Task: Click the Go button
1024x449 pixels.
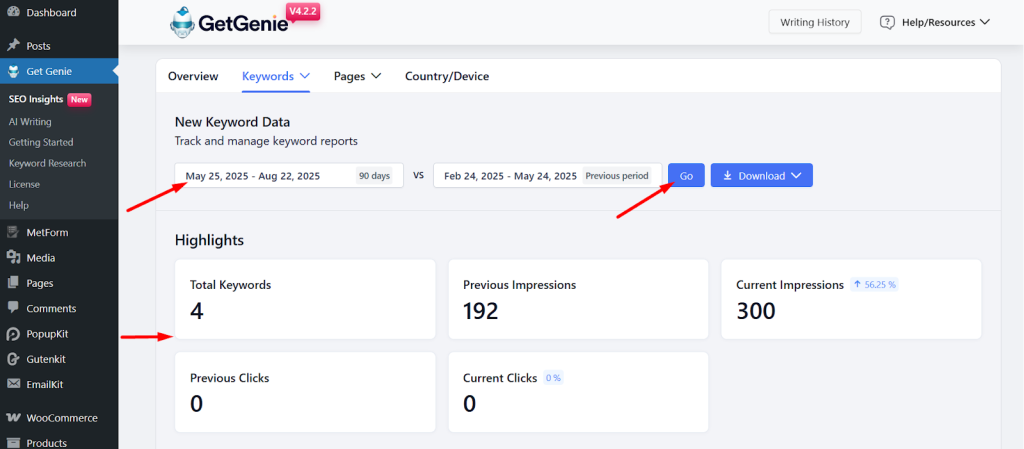Action: 686,176
